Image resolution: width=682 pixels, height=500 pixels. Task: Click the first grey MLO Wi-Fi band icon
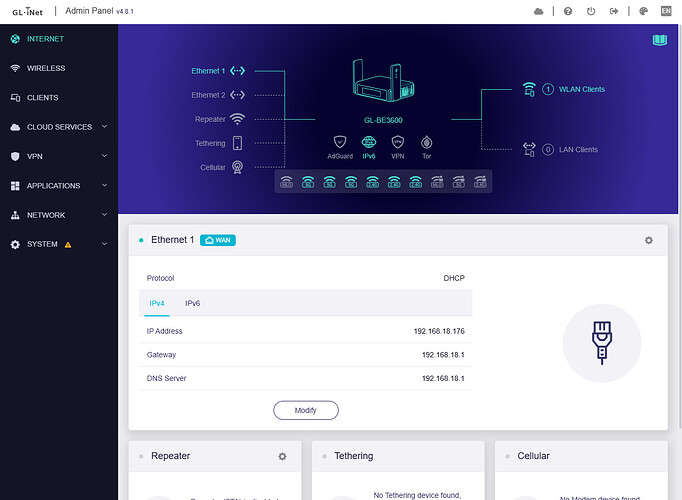click(x=286, y=182)
